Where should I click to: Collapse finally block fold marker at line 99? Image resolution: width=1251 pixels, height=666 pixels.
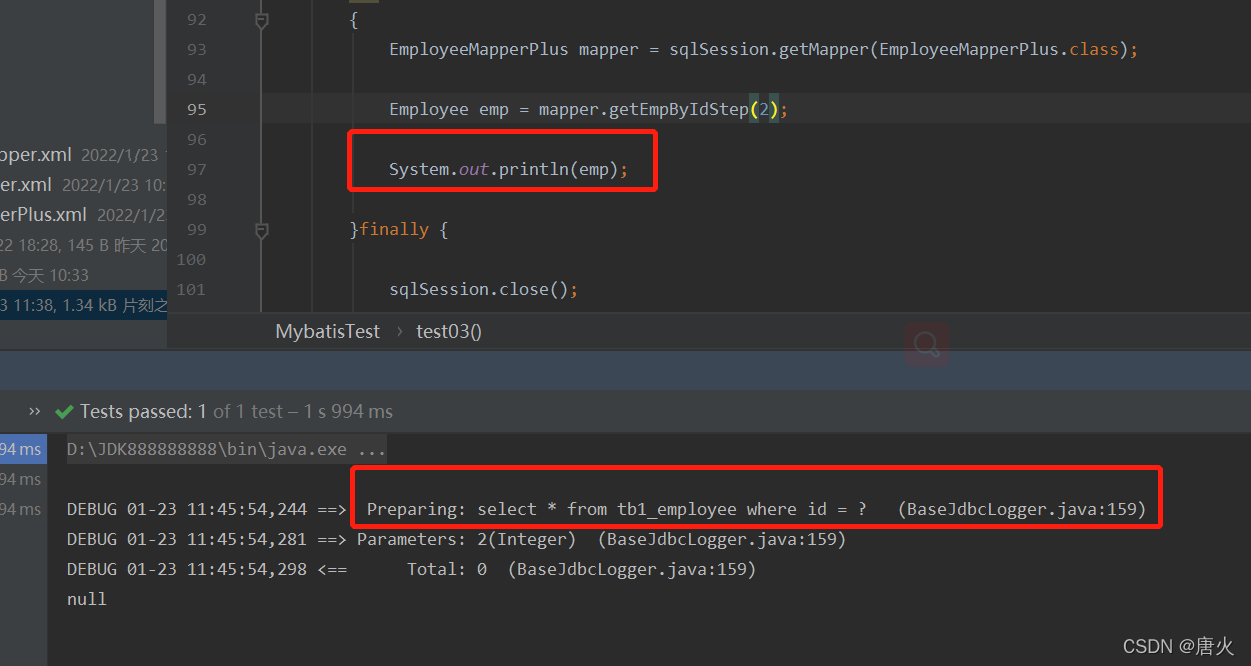tap(261, 230)
